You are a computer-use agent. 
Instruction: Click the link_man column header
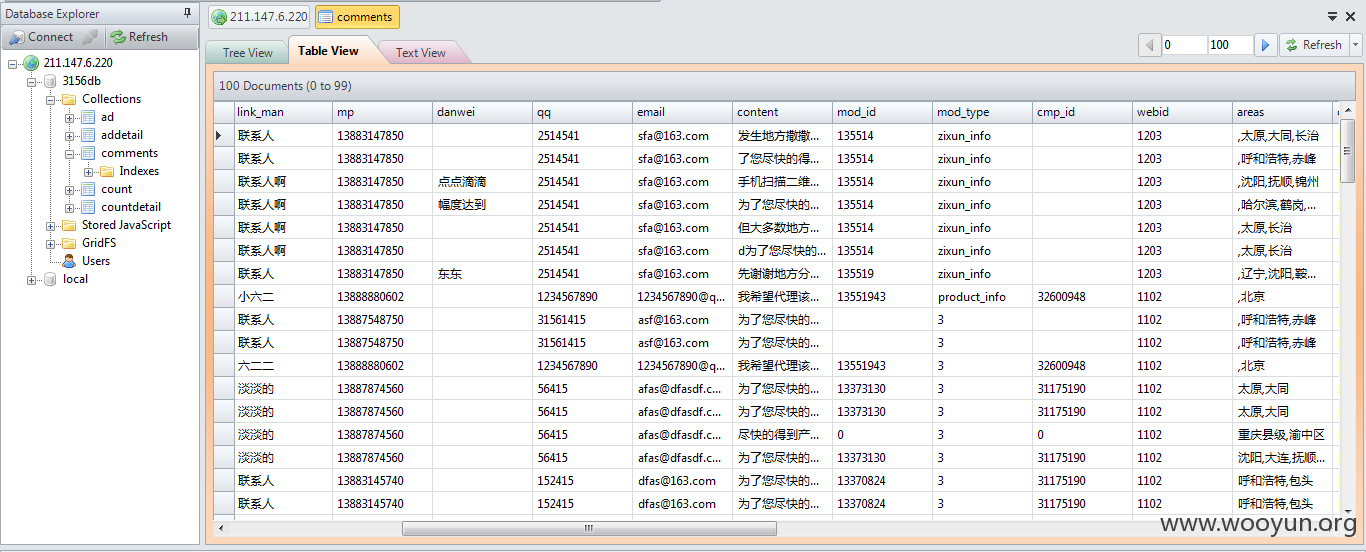[283, 112]
